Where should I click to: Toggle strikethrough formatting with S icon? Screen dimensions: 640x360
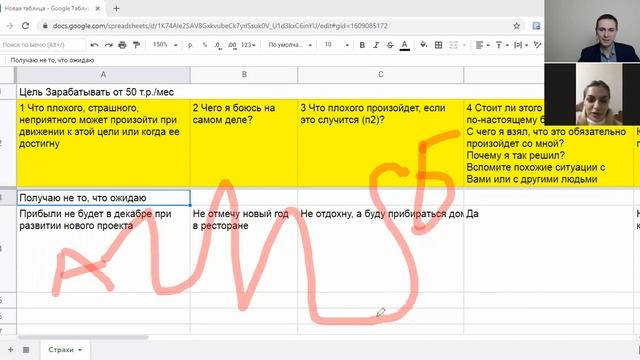click(x=390, y=45)
